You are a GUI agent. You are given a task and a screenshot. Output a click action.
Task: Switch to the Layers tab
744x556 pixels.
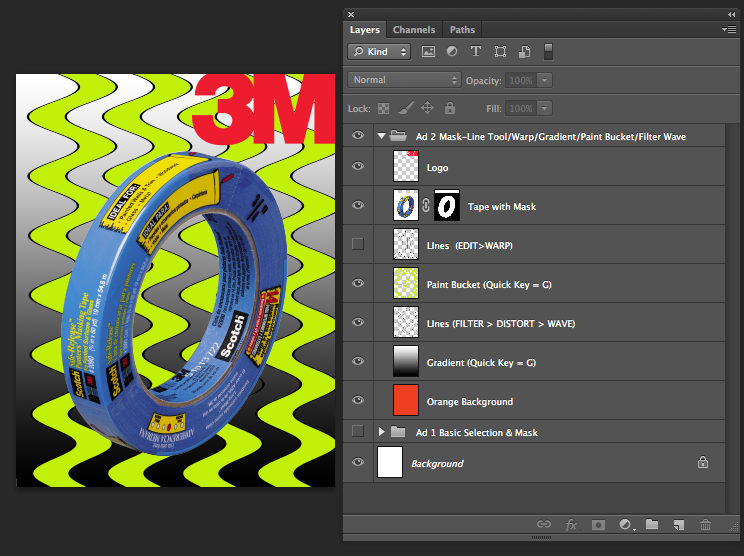[x=365, y=29]
